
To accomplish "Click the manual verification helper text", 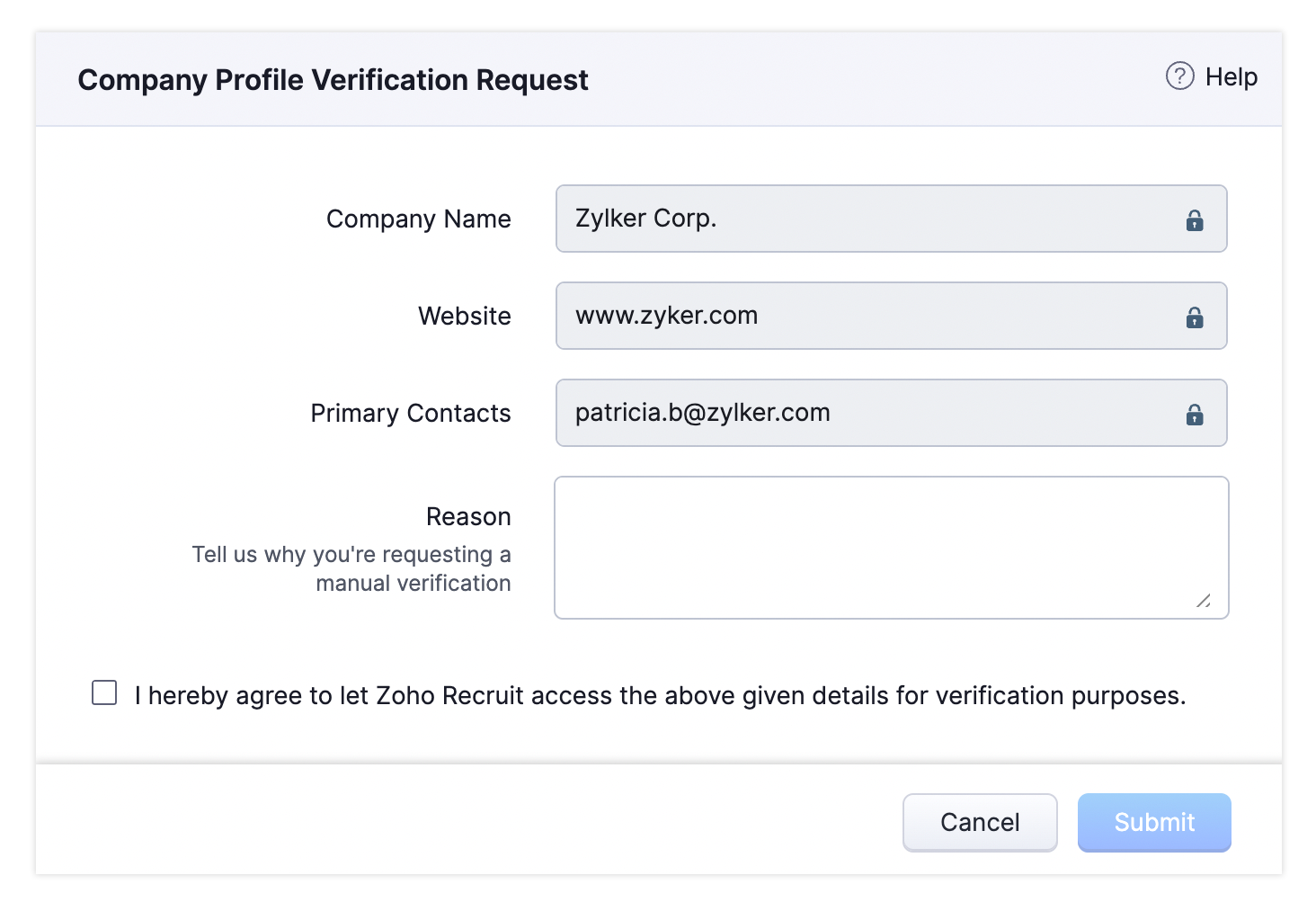I will click(x=351, y=568).
